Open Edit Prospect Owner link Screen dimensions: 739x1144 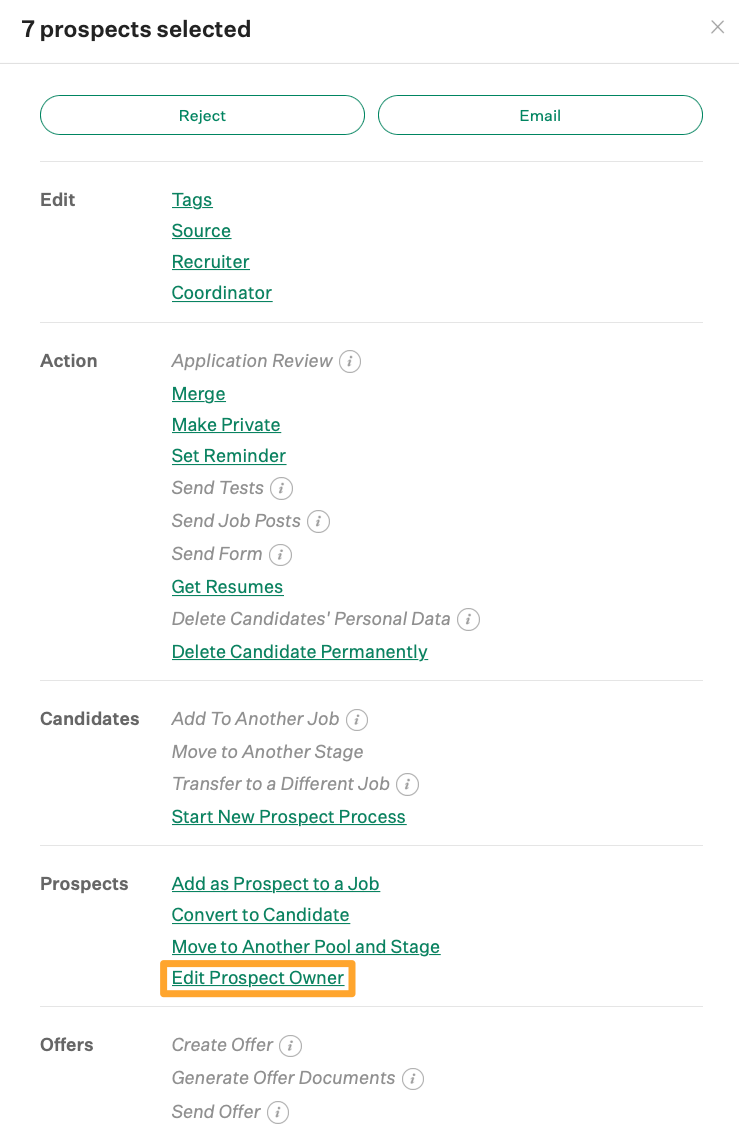(257, 978)
